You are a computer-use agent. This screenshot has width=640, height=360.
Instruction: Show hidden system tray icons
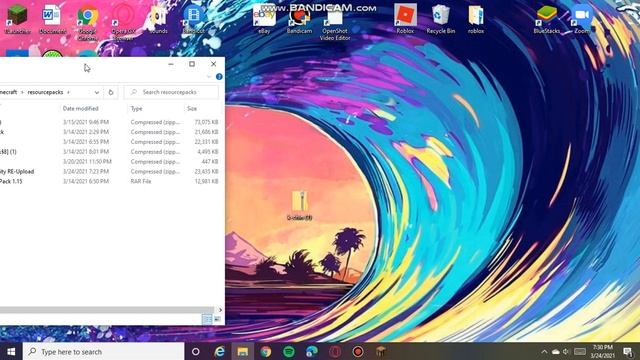[544, 351]
